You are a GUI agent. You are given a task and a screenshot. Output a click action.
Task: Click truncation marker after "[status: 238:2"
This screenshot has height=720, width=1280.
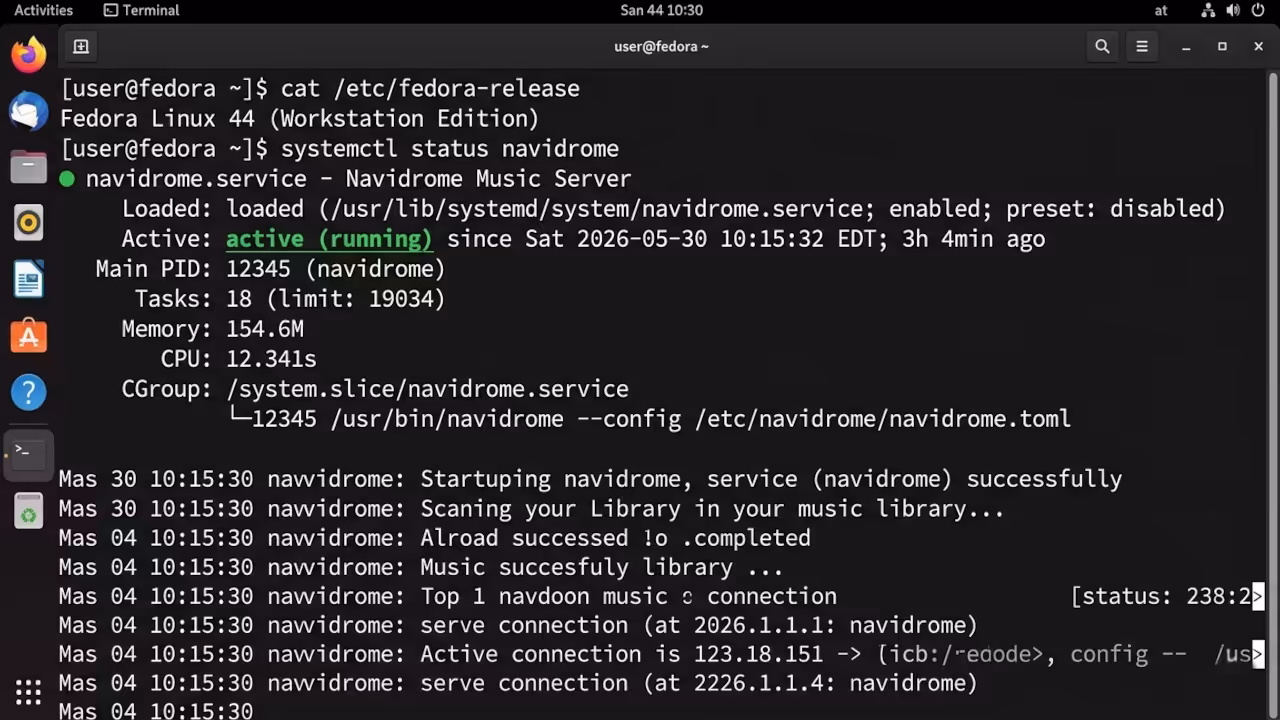1258,597
